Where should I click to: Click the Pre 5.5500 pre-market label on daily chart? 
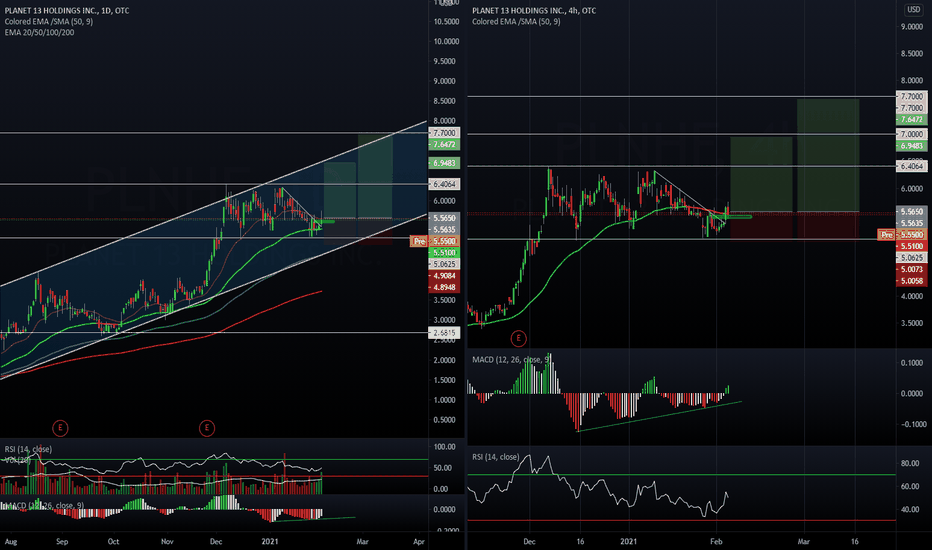coord(435,241)
